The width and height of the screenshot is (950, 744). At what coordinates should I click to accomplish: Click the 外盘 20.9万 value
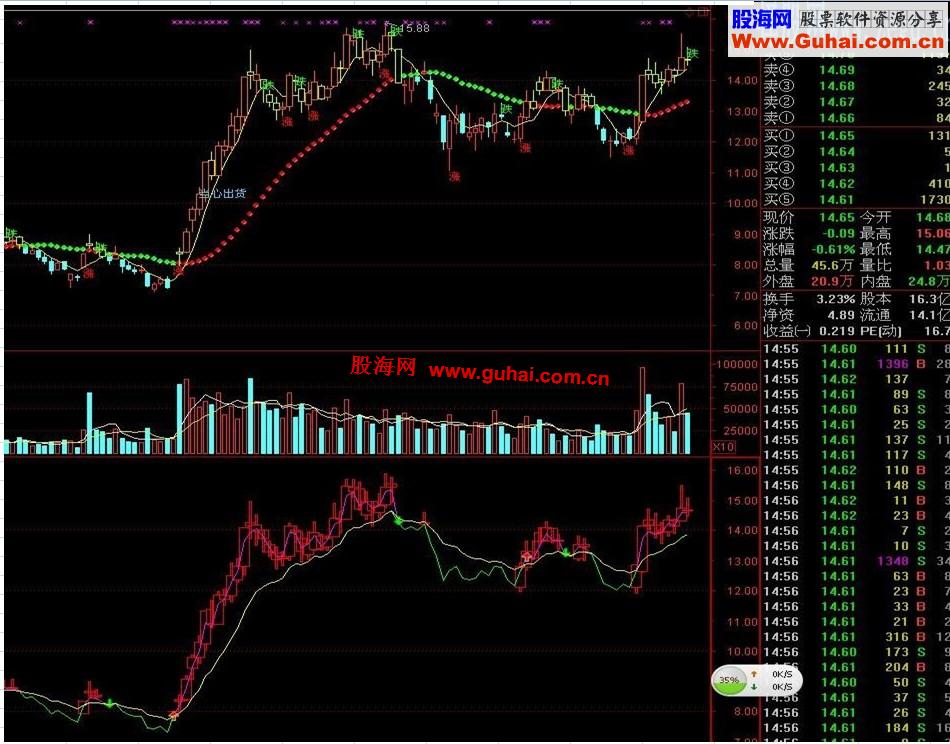point(833,281)
